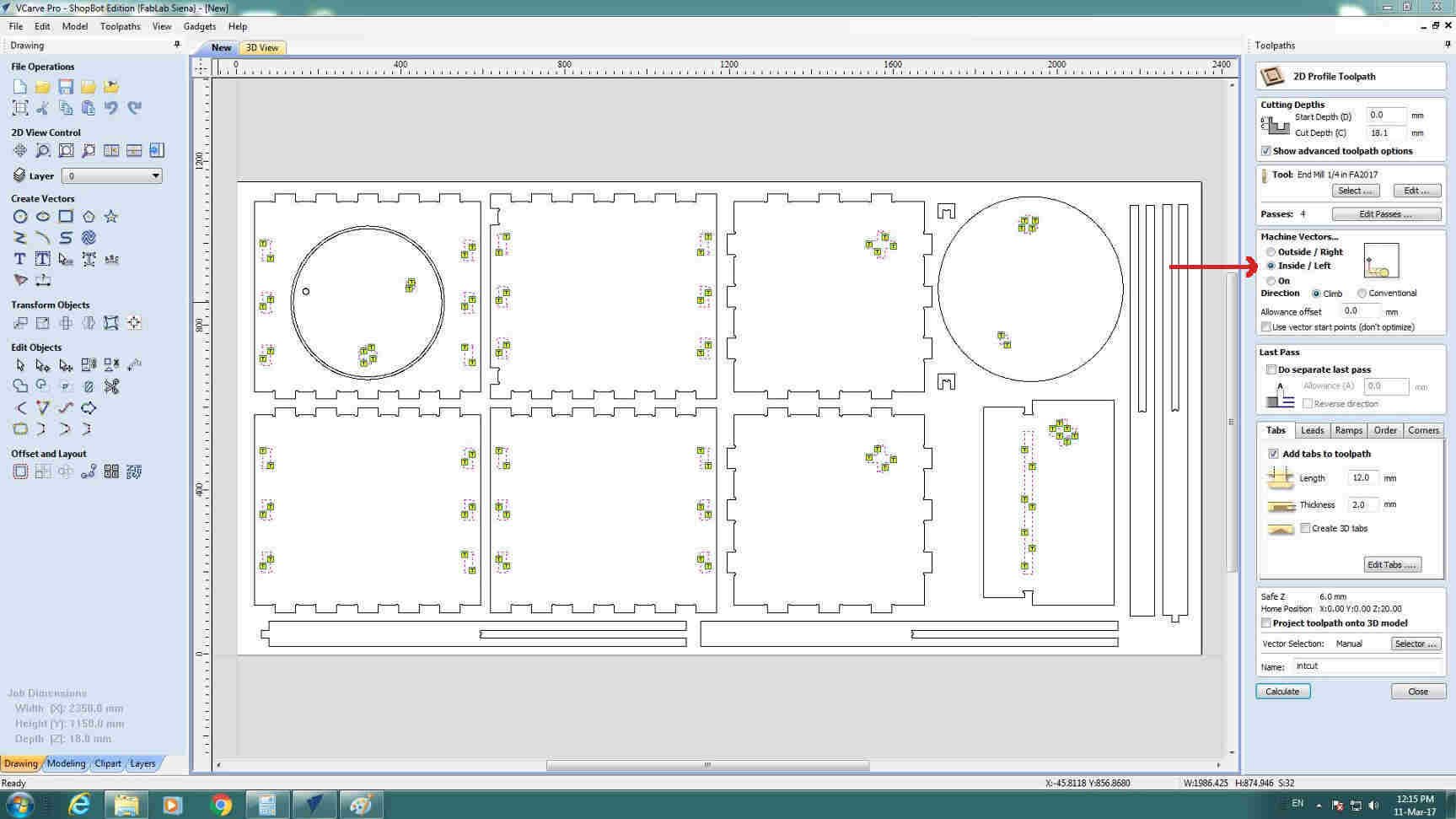Screen dimensions: 1456x819
Task: Open the Corners tab
Action: [x=1423, y=430]
